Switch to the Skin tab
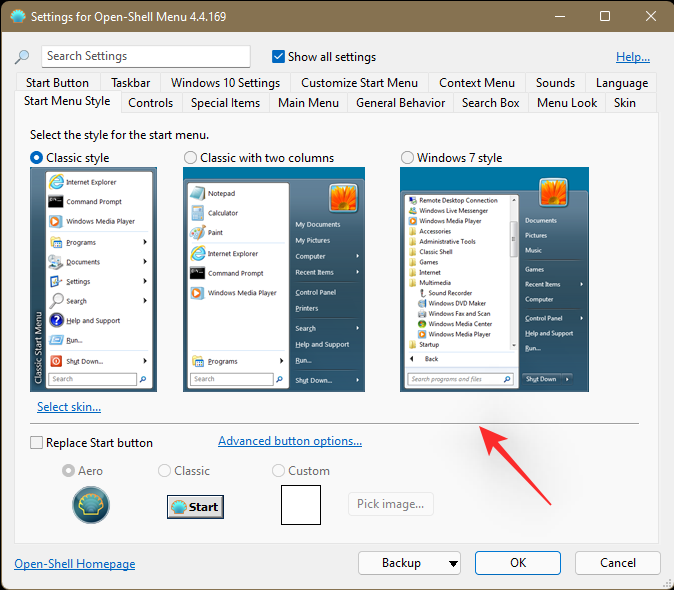The height and width of the screenshot is (590, 674). (x=624, y=102)
